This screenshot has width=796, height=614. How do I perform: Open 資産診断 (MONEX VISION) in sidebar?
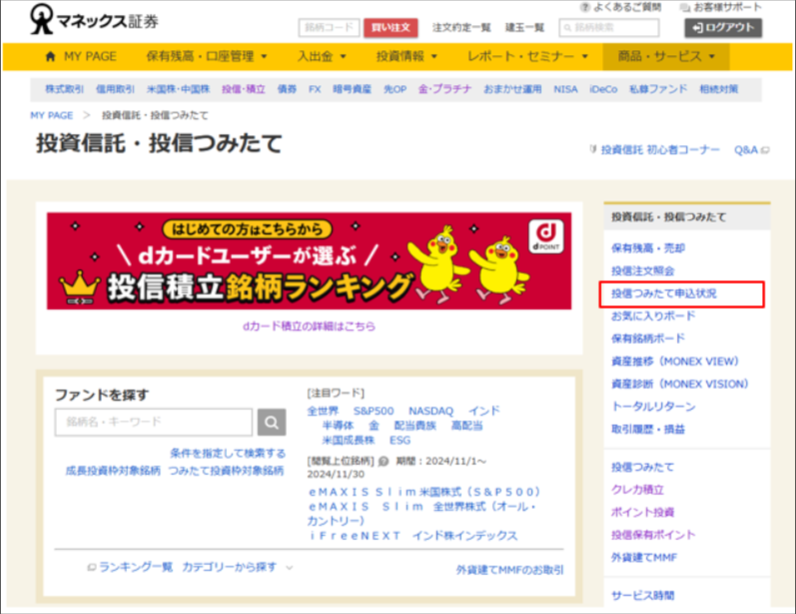pyautogui.click(x=680, y=384)
